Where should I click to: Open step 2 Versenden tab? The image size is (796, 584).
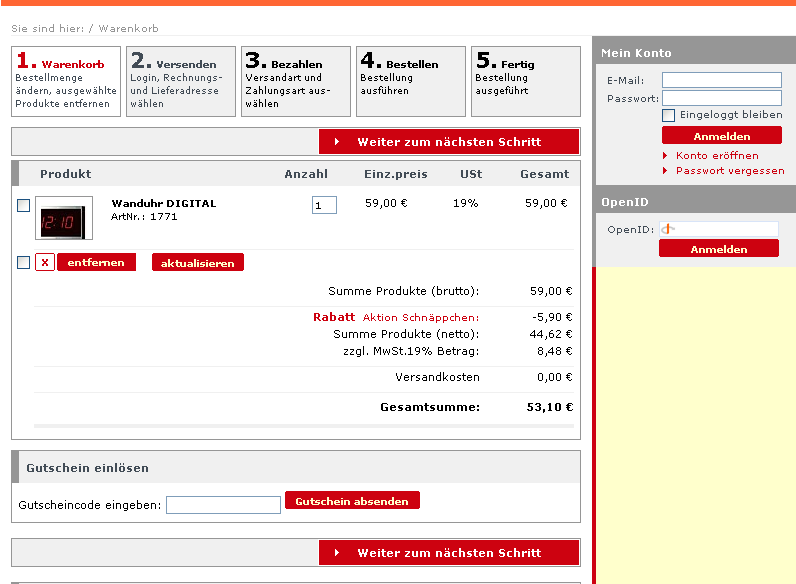(181, 81)
